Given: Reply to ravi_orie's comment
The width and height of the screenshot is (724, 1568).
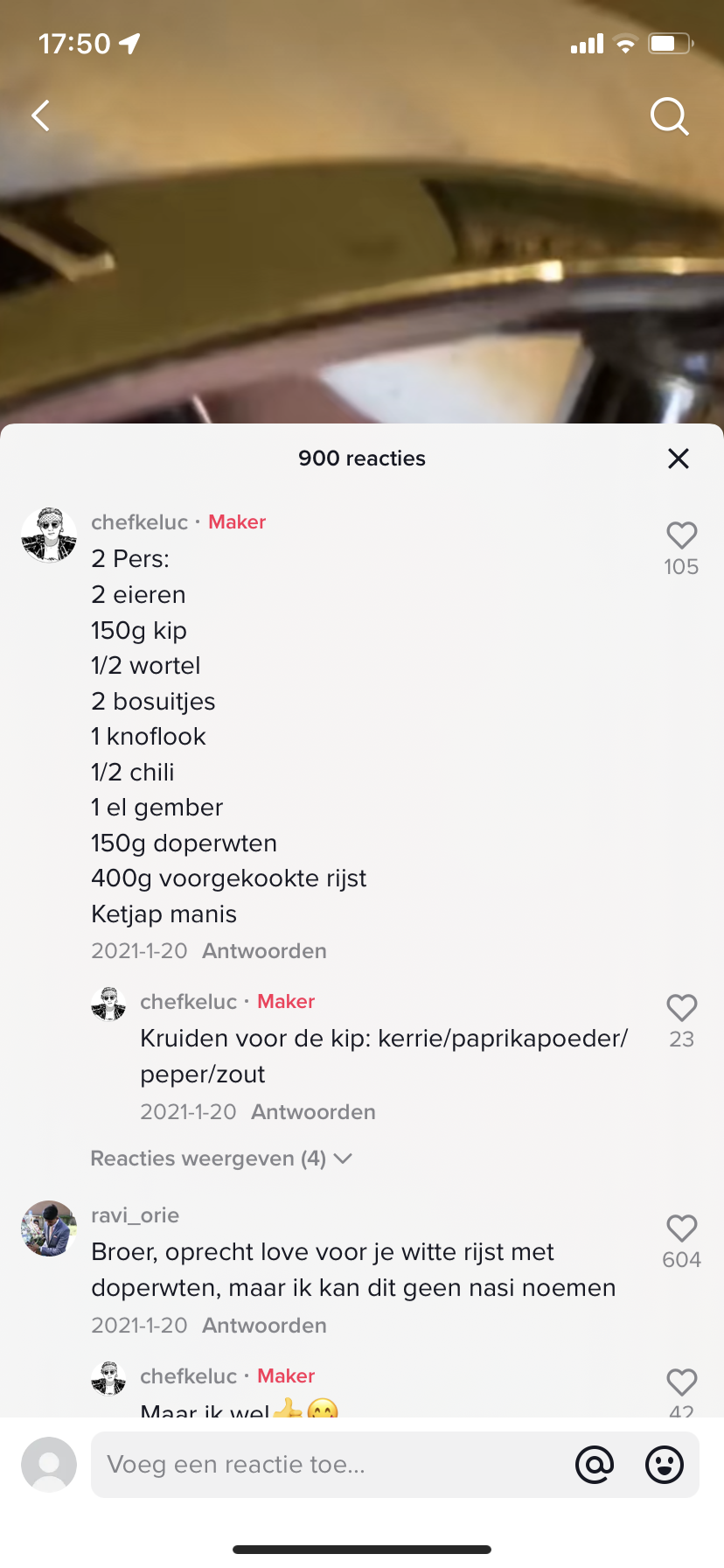Looking at the screenshot, I should (x=264, y=1326).
